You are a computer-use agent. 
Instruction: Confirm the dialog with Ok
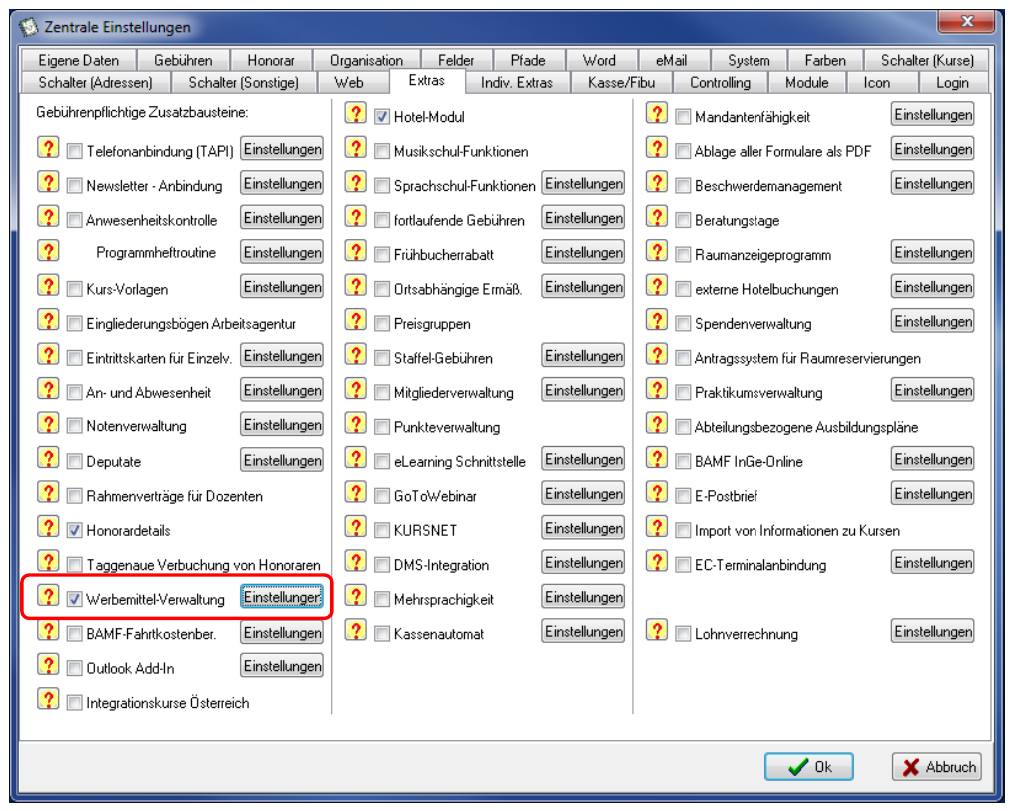pos(809,766)
